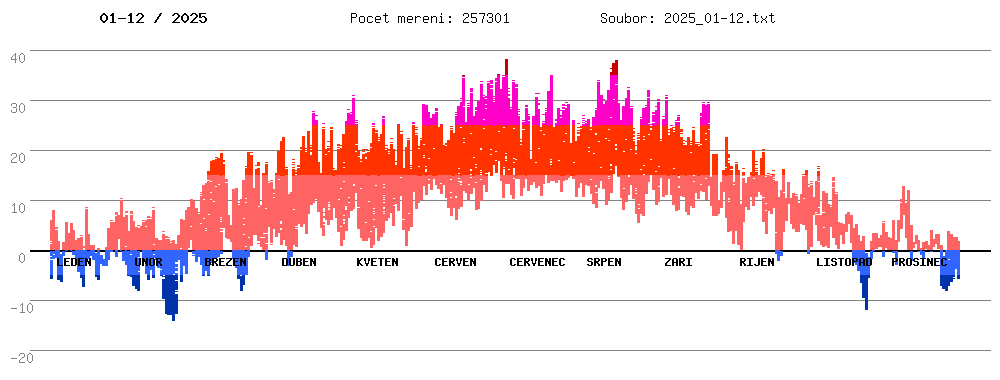Viewport: 1000px width, 380px height.
Task: Click the 40 y-axis label
Action: point(18,57)
